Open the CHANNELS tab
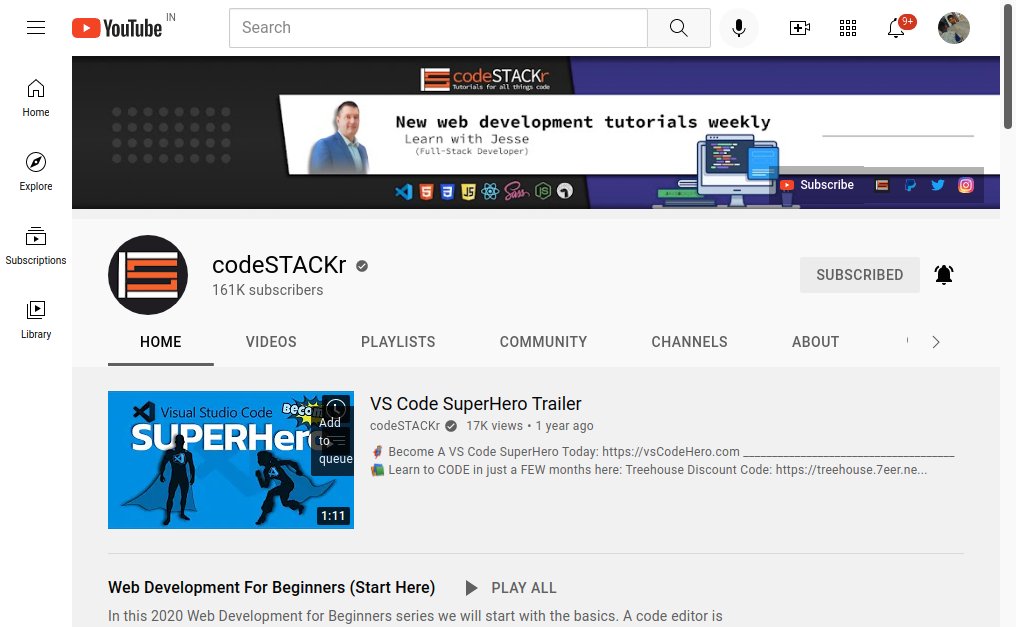This screenshot has height=627, width=1016. 689,342
